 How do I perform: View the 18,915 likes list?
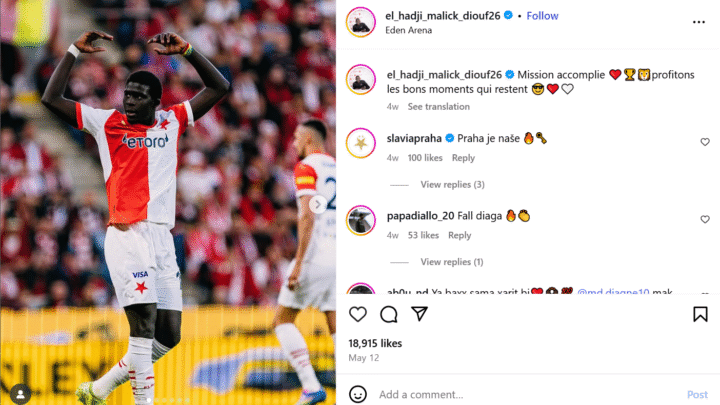pos(375,343)
